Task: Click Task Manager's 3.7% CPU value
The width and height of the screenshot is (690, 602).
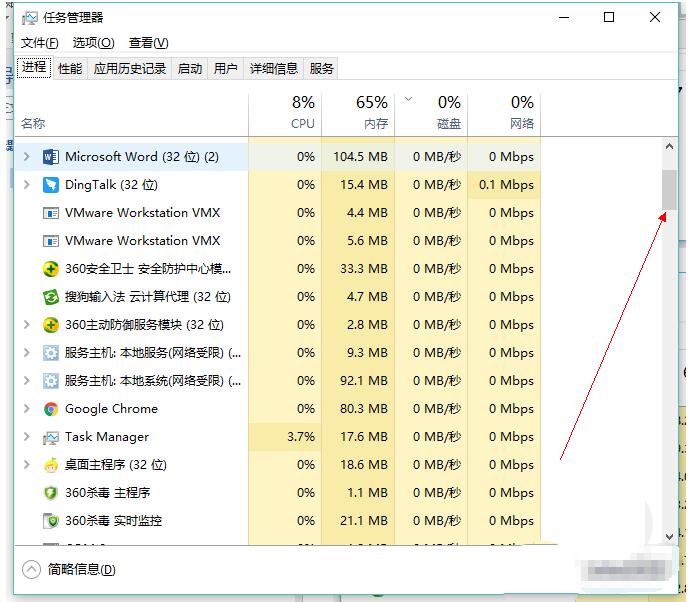Action: pos(301,437)
